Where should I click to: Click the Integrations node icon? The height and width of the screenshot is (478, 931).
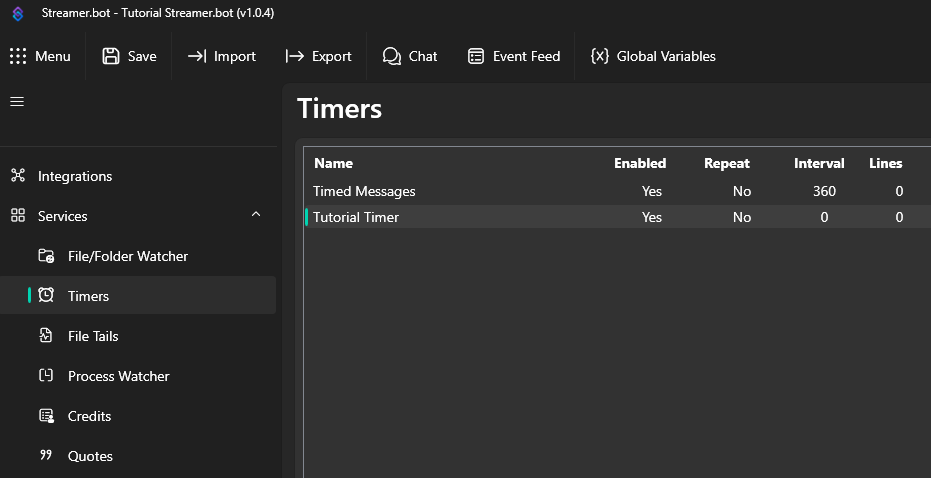[x=18, y=176]
